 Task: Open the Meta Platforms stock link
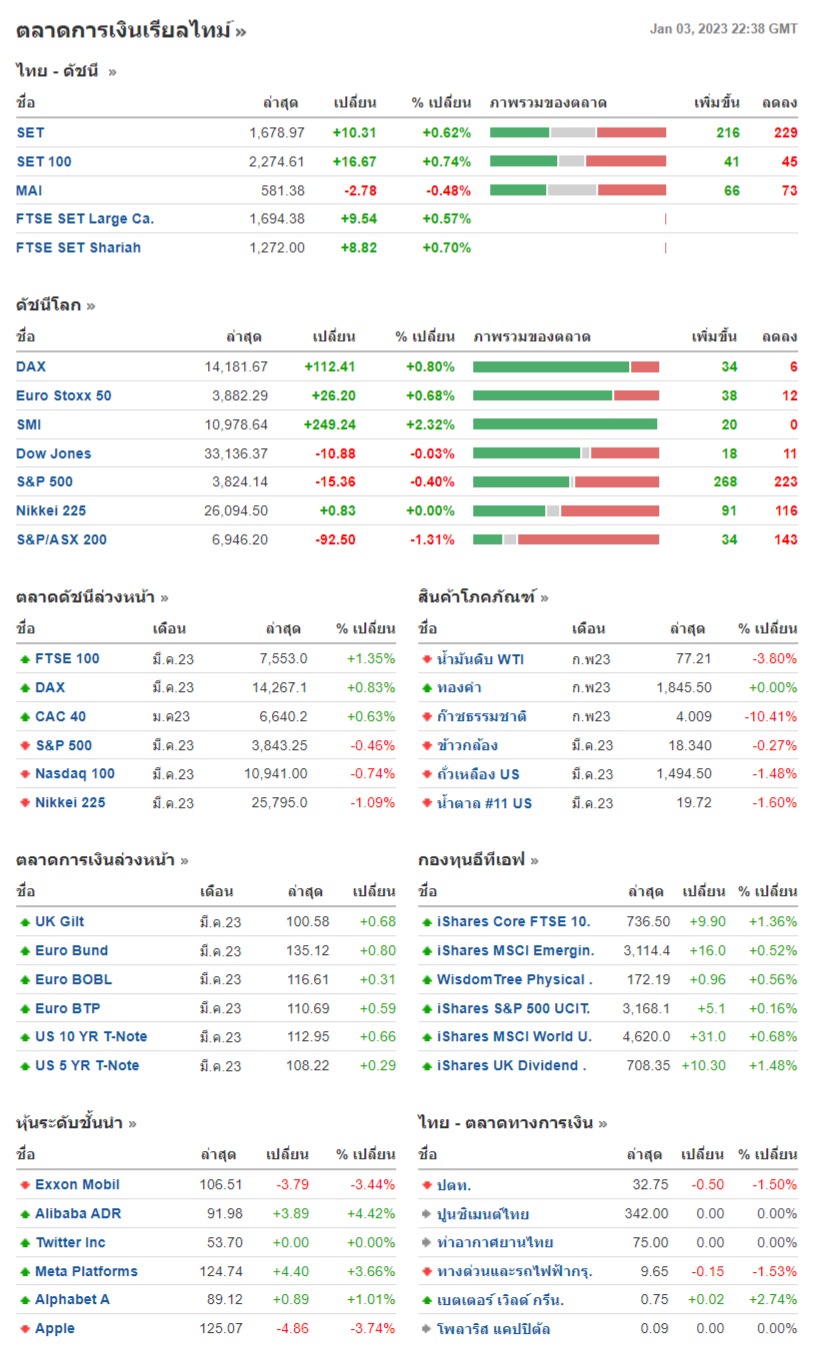(x=86, y=1271)
